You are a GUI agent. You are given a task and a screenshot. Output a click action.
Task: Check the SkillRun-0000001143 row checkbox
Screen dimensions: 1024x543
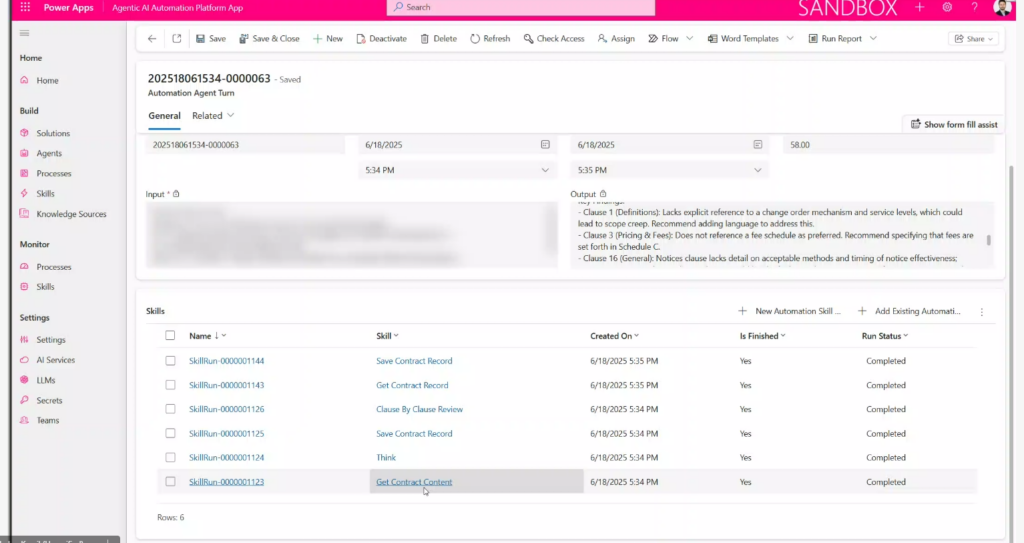(170, 385)
